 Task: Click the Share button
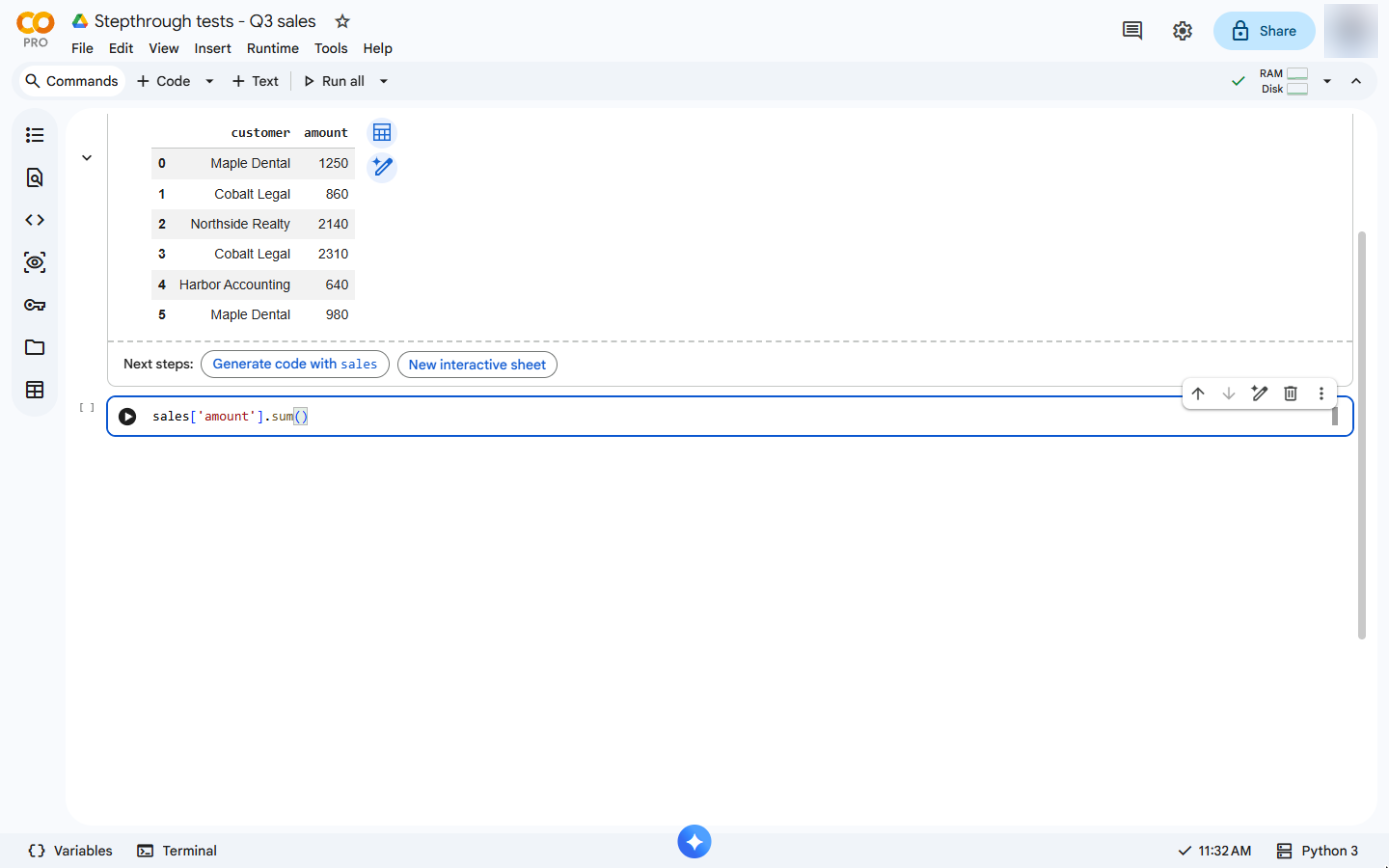click(1264, 31)
